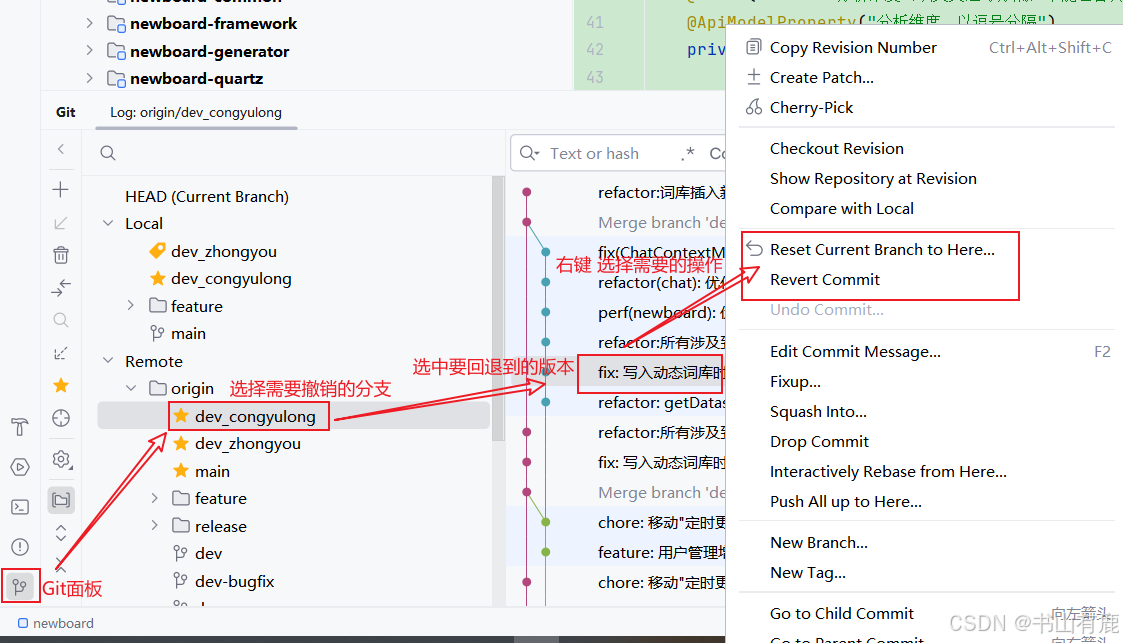Viewport: 1123px width, 643px height.
Task: Click the star on origin dev_zhongyou
Action: (x=181, y=444)
